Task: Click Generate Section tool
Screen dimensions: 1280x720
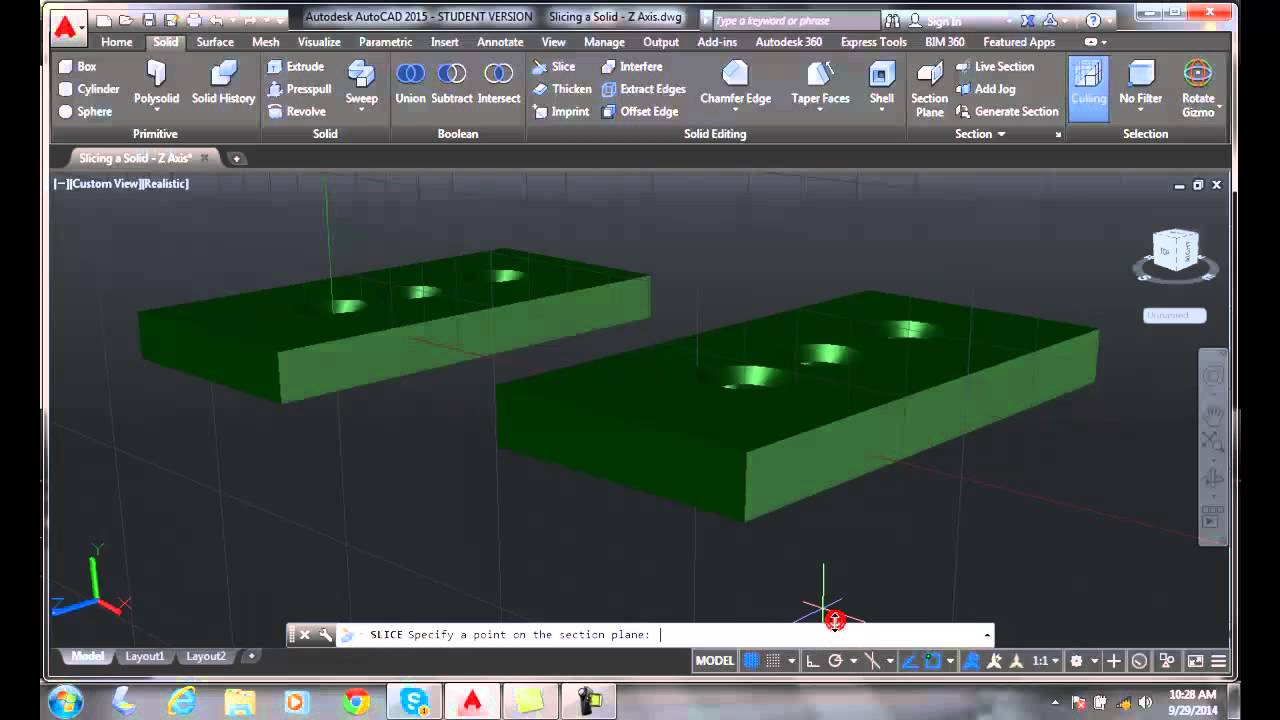Action: pyautogui.click(x=1006, y=112)
